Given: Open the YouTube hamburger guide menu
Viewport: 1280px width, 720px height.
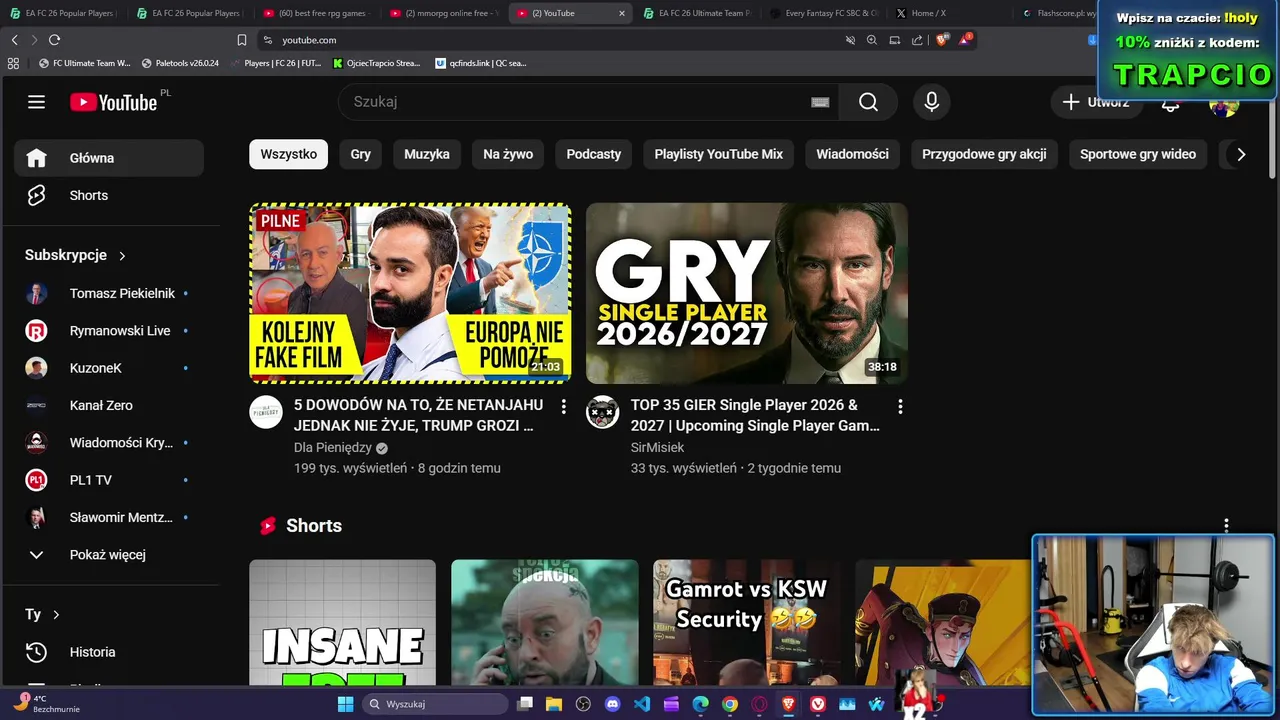Looking at the screenshot, I should pos(37,102).
